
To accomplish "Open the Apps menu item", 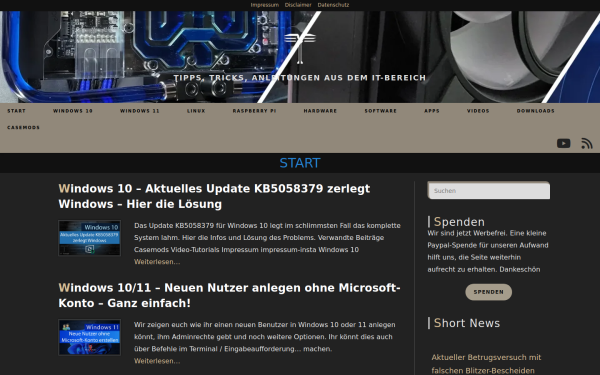I will [x=432, y=111].
